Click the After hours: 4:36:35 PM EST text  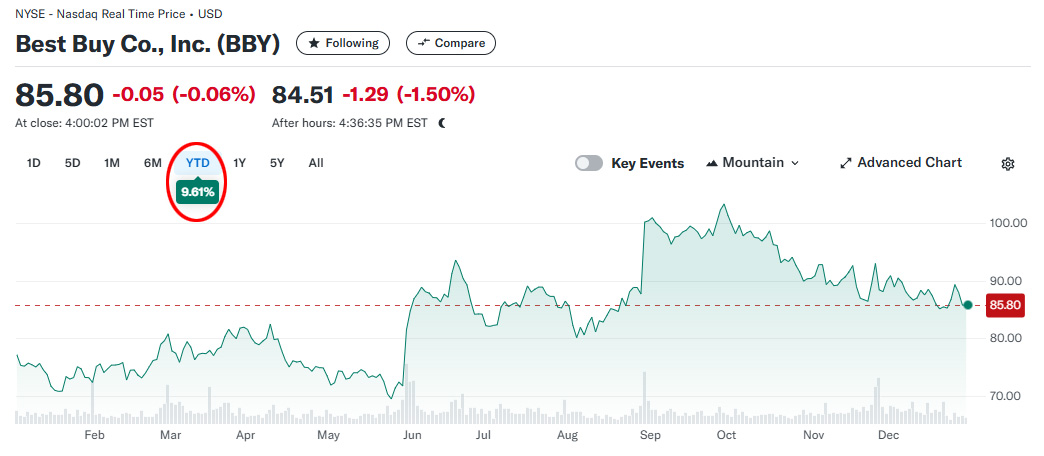(350, 123)
